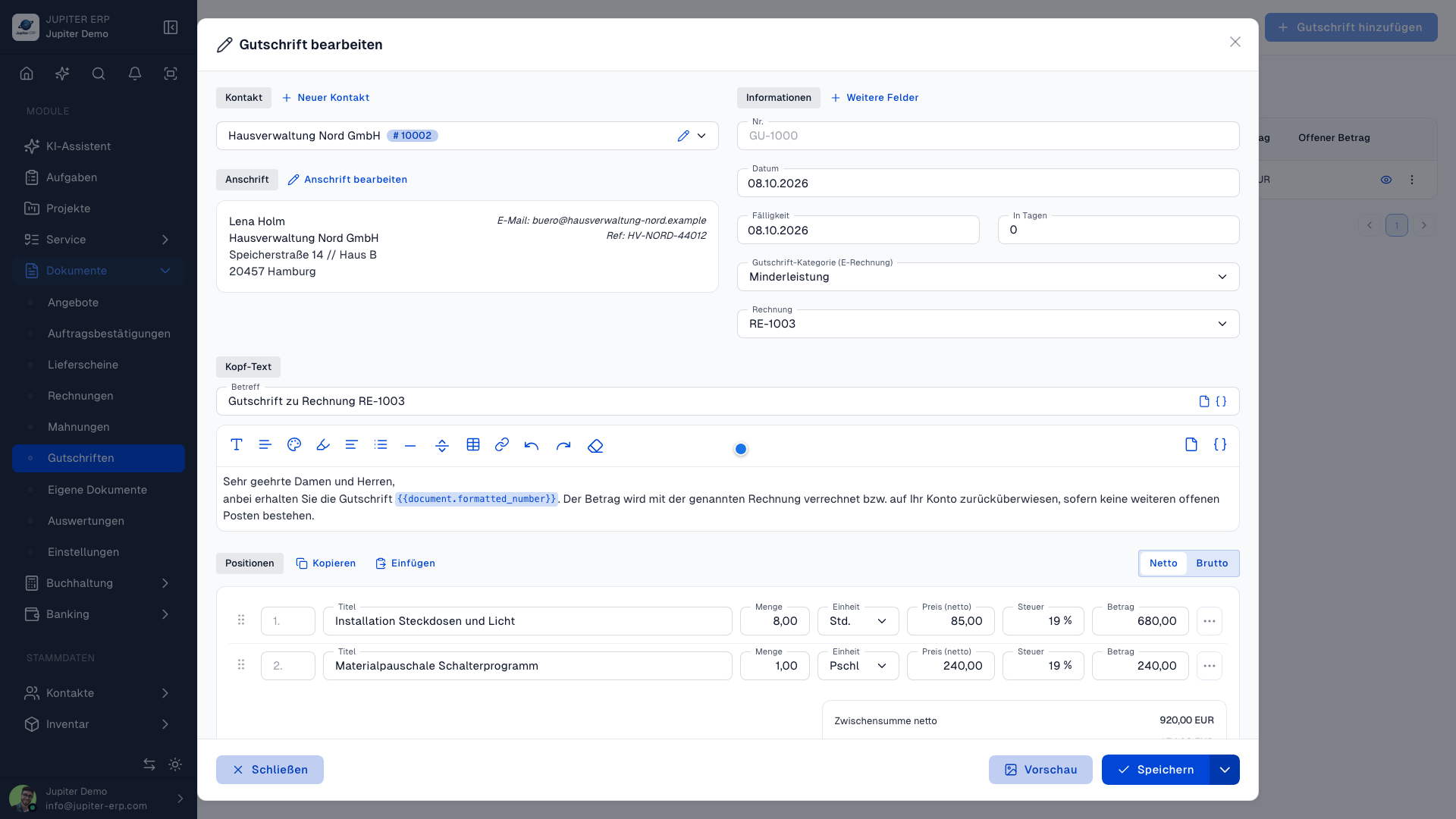Switch price mode to Netto
This screenshot has width=1456, height=819.
[x=1163, y=563]
